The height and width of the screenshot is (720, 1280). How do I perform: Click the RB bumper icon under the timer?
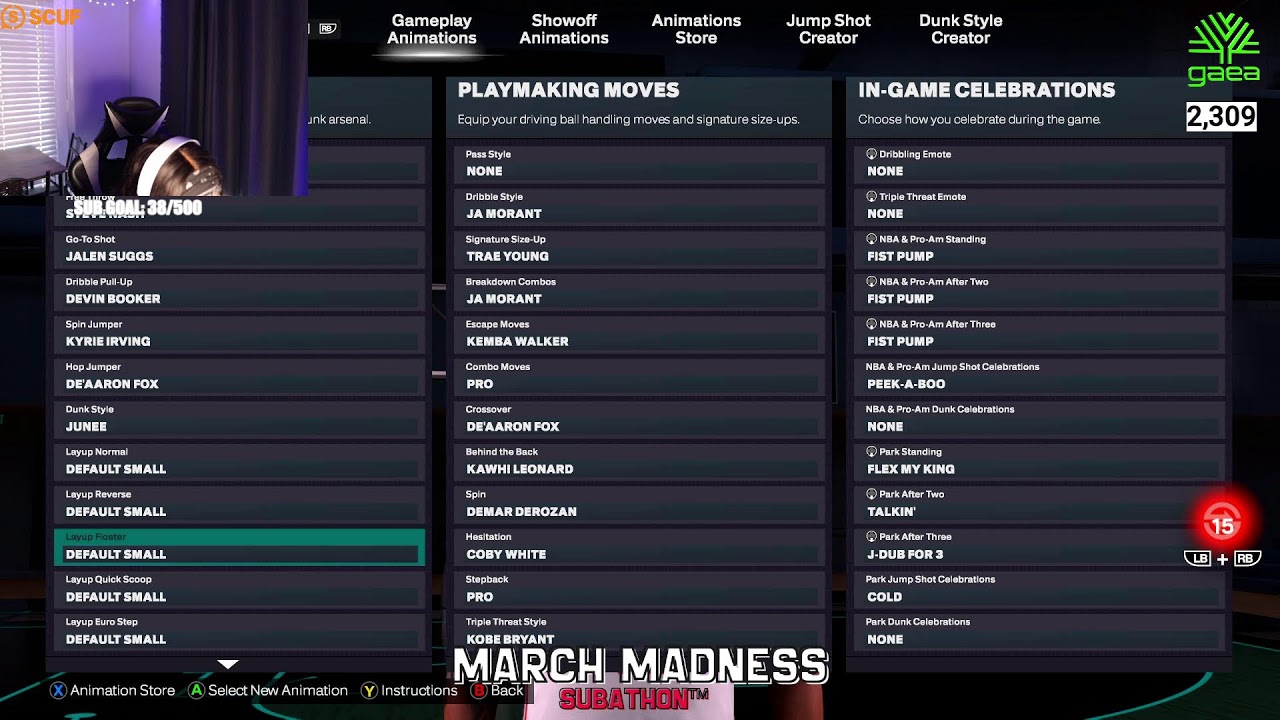(x=1245, y=559)
